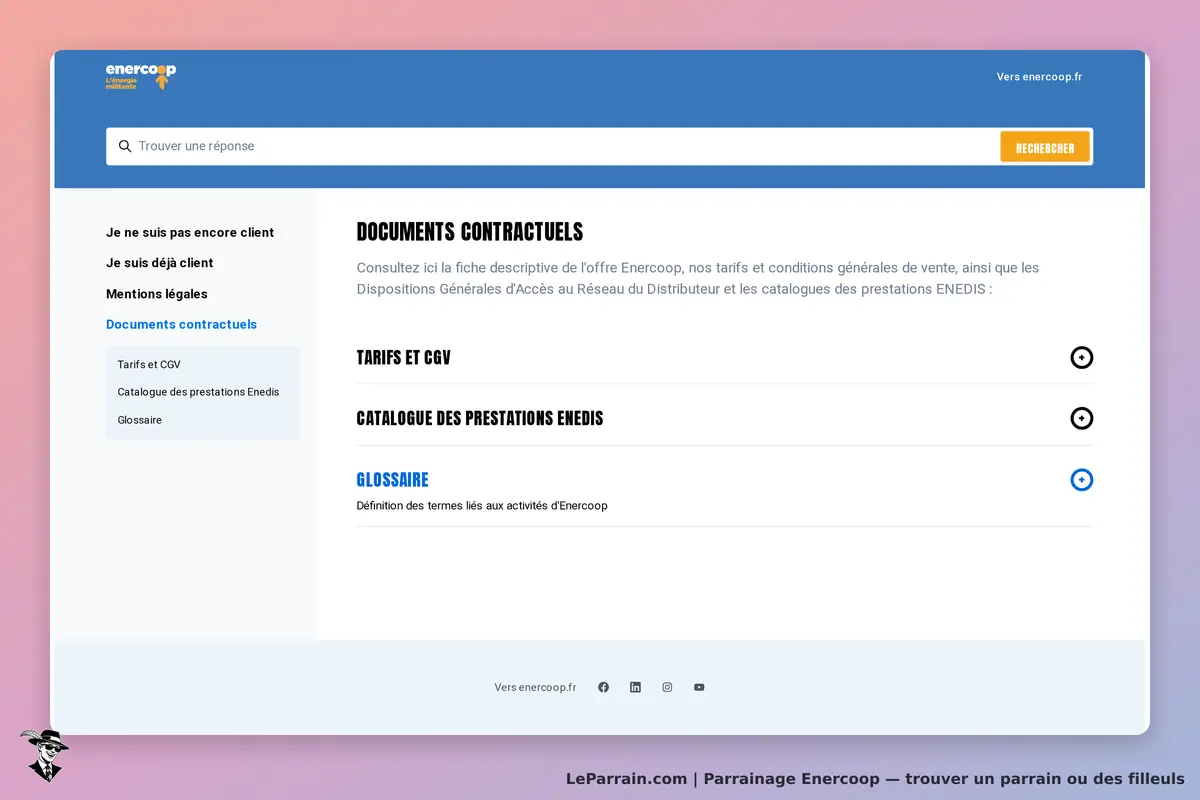This screenshot has width=1200, height=800.
Task: Open the Facebook footer icon
Action: point(603,687)
